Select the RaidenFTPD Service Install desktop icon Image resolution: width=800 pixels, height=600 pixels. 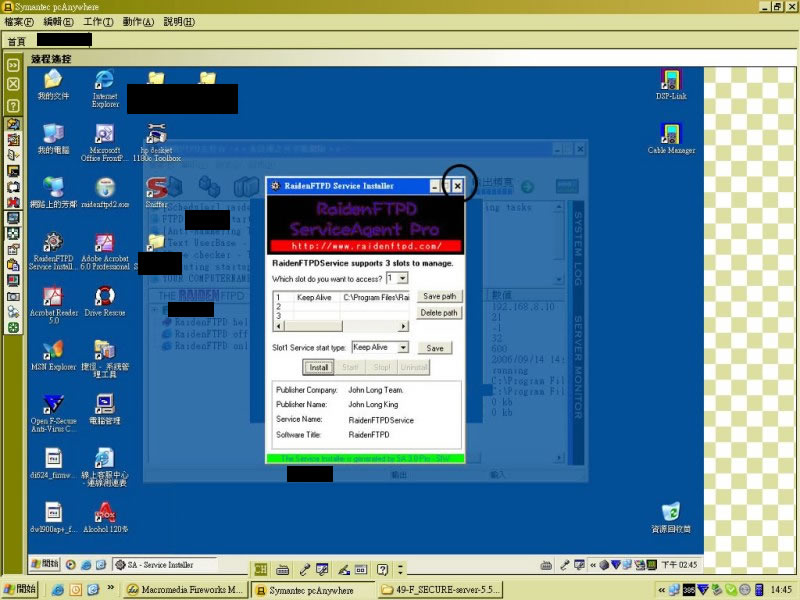click(x=53, y=251)
